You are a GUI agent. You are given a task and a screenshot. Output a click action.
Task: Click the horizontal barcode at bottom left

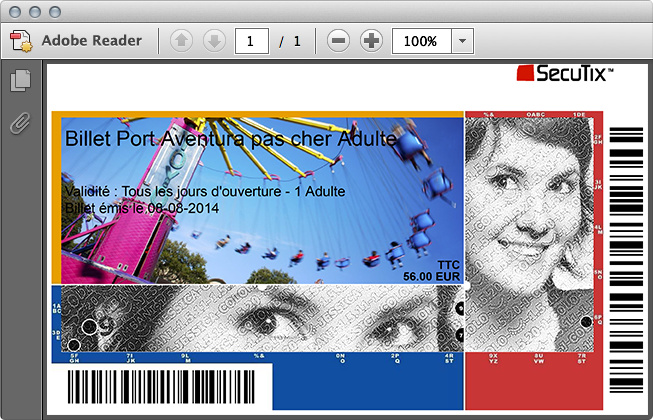click(161, 387)
